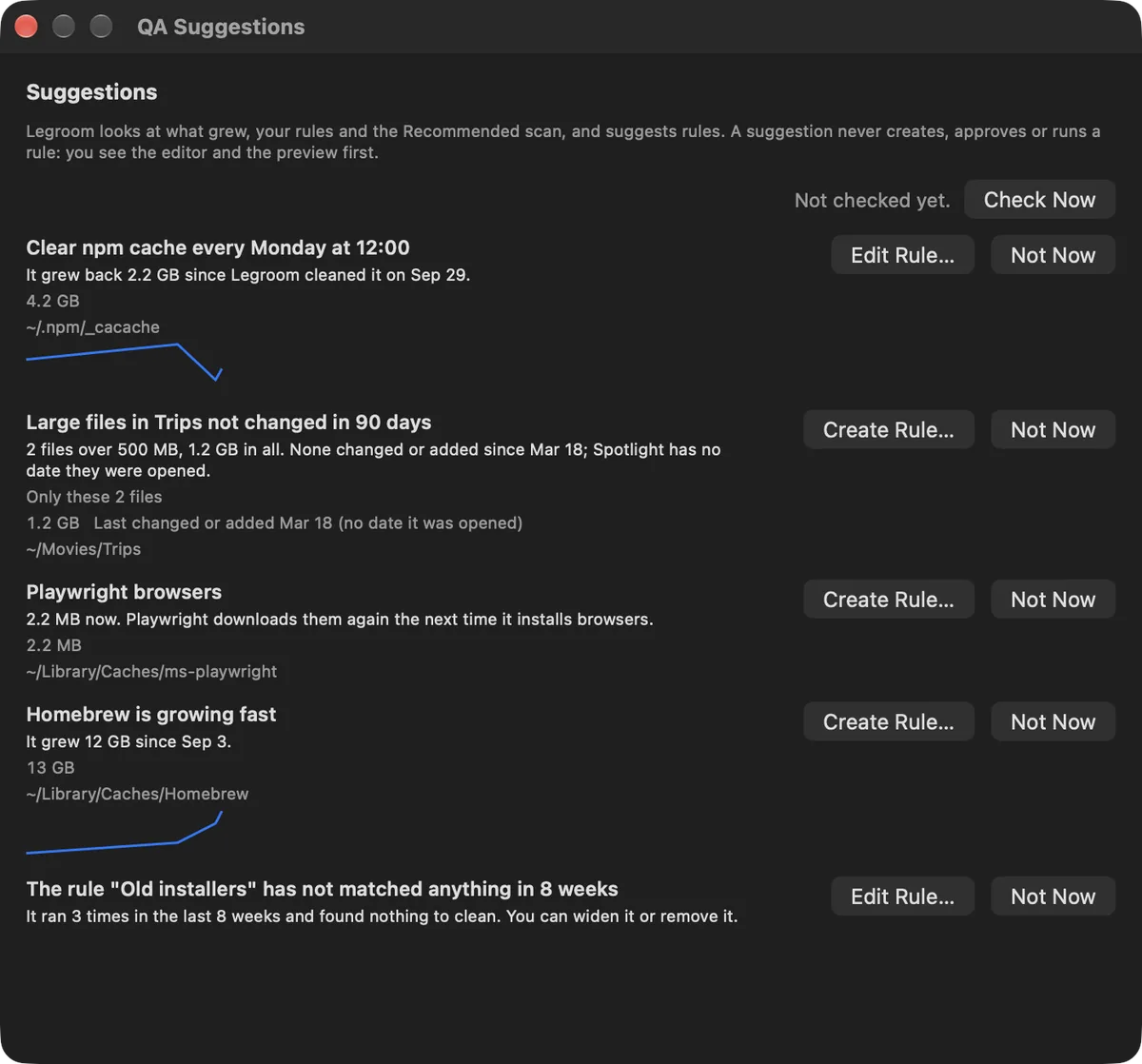Click the "~/Library/Caches/Homebrew" path
This screenshot has height=1064, width=1142.
click(137, 794)
